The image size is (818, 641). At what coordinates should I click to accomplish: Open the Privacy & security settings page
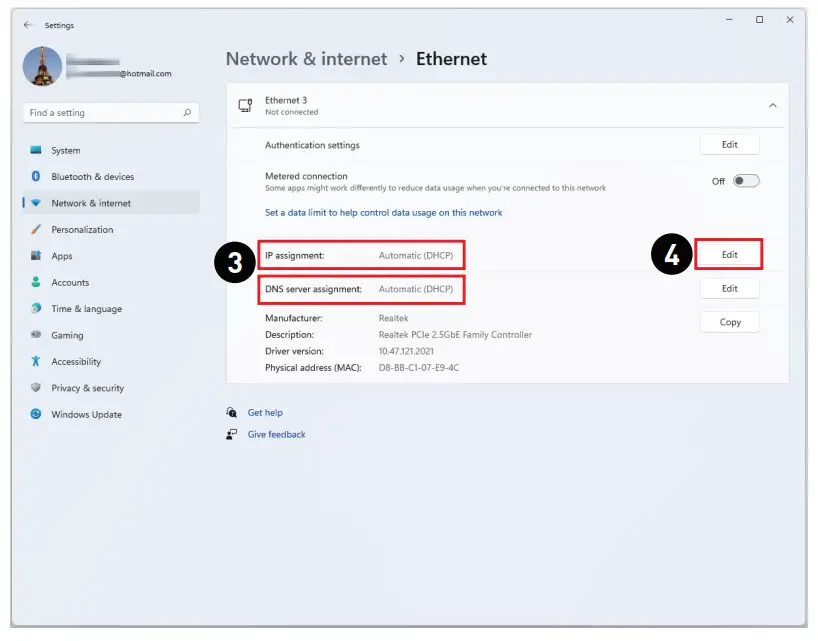click(x=87, y=388)
